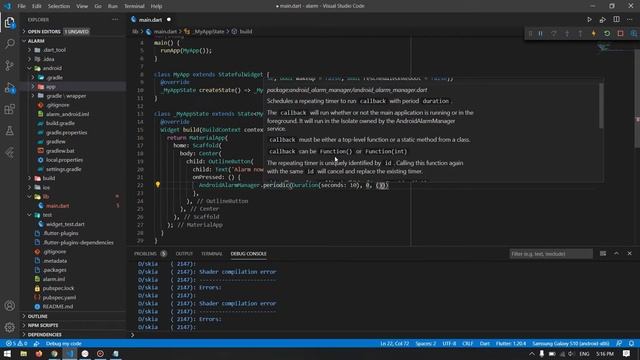Open the Search view in activity bar
The width and height of the screenshot is (640, 360).
coord(9,44)
